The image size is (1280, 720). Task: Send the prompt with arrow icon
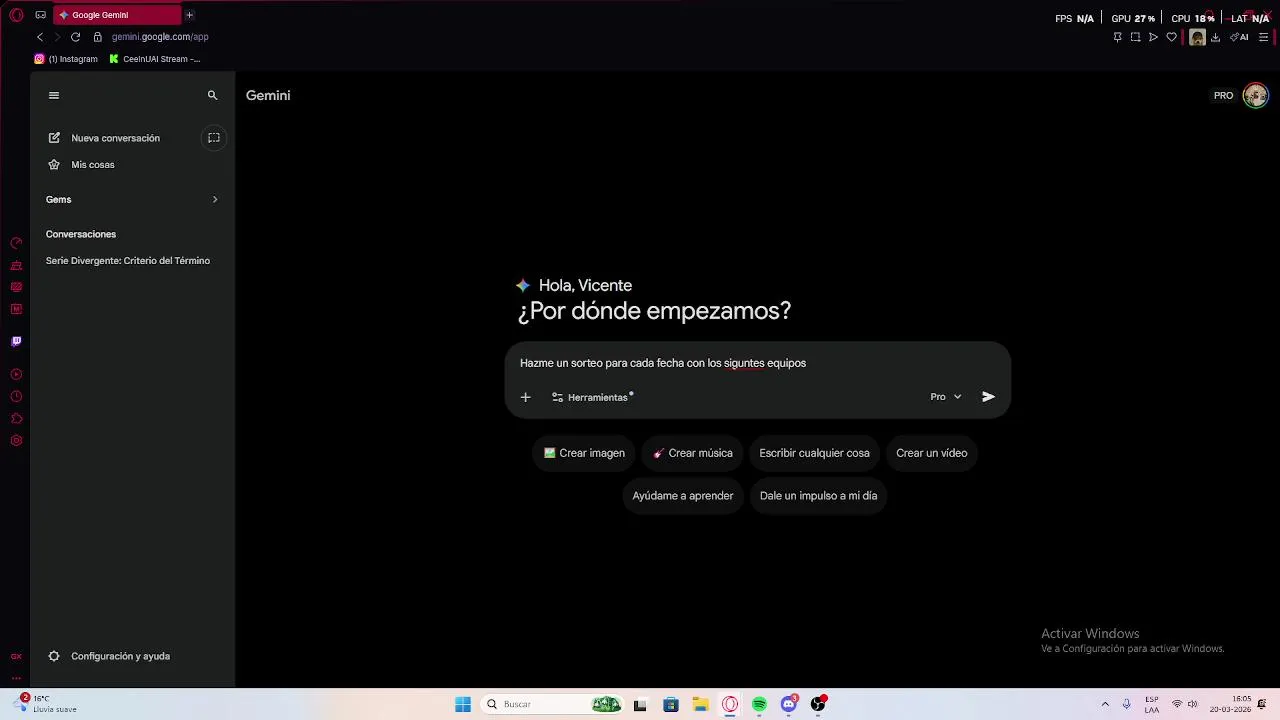pos(988,397)
